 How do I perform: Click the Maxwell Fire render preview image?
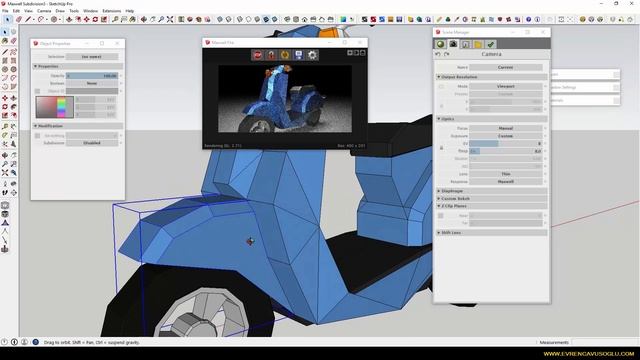pos(285,98)
